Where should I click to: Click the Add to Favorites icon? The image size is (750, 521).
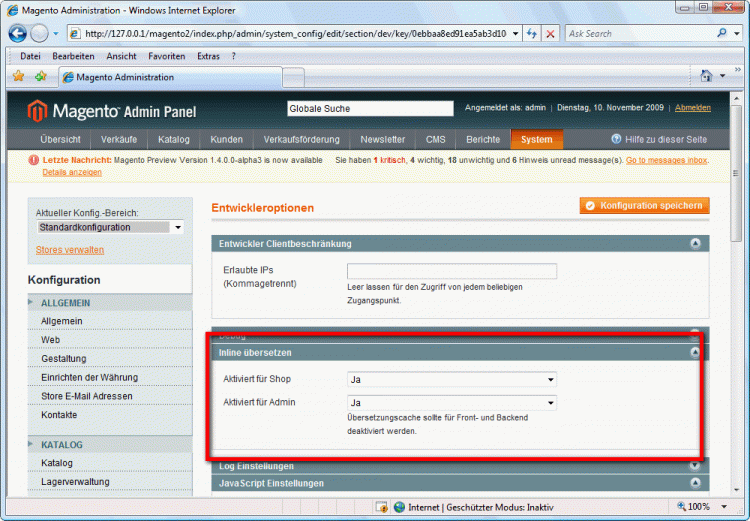40,76
